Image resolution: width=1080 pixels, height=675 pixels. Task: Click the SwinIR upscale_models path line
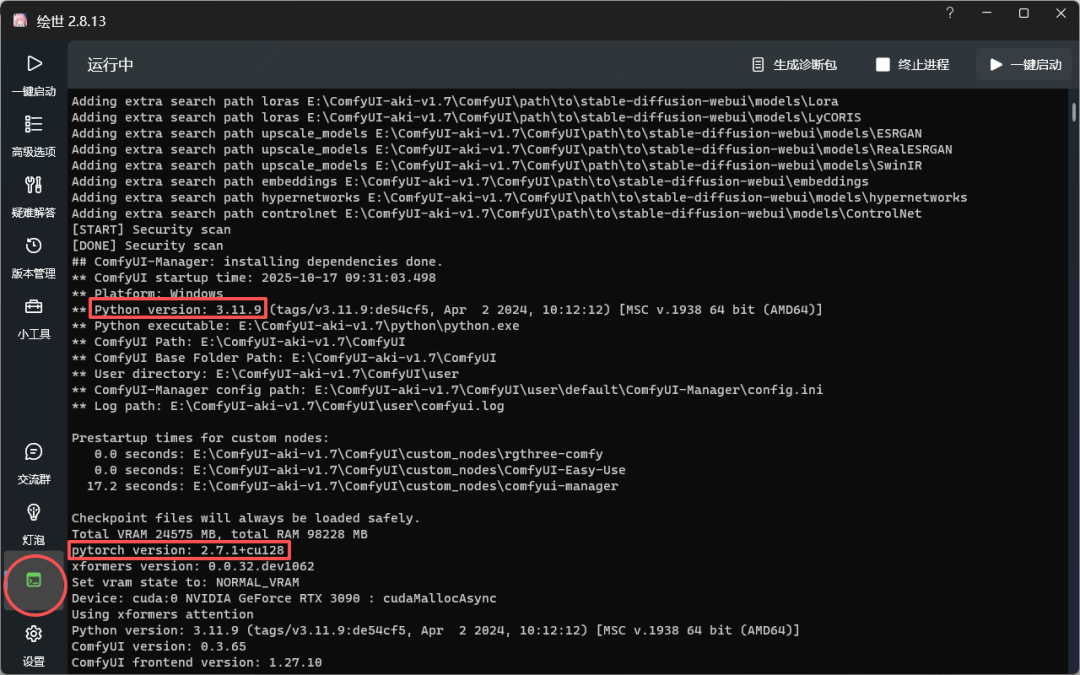pos(497,165)
